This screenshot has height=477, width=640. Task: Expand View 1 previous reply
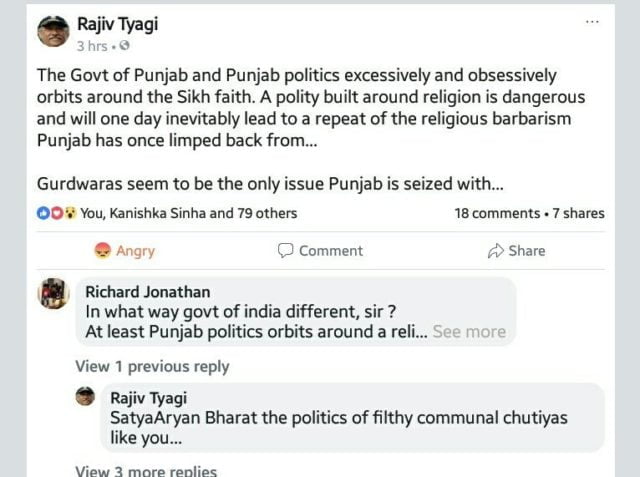152,366
